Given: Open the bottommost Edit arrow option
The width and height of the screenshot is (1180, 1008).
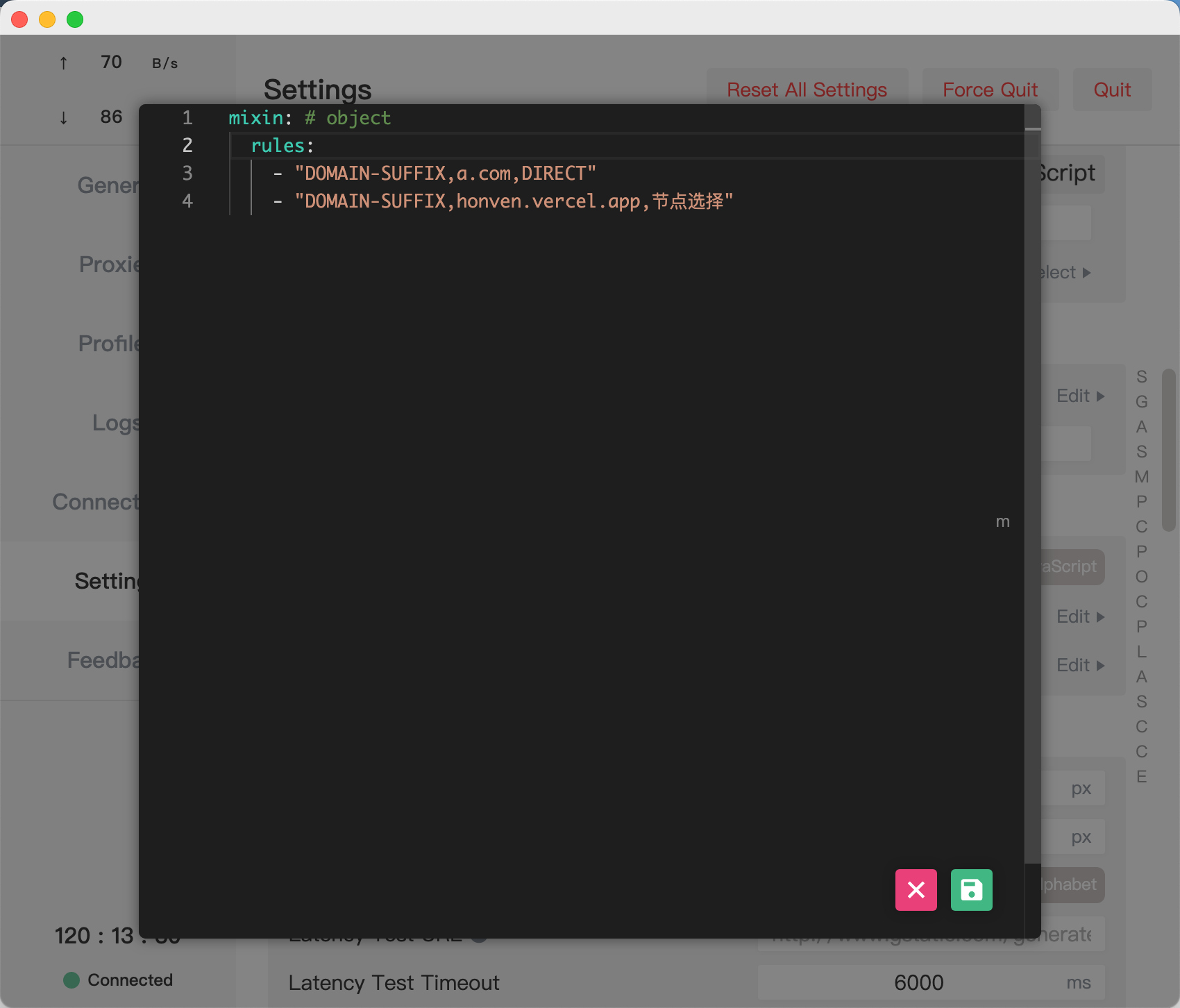Looking at the screenshot, I should 1080,665.
